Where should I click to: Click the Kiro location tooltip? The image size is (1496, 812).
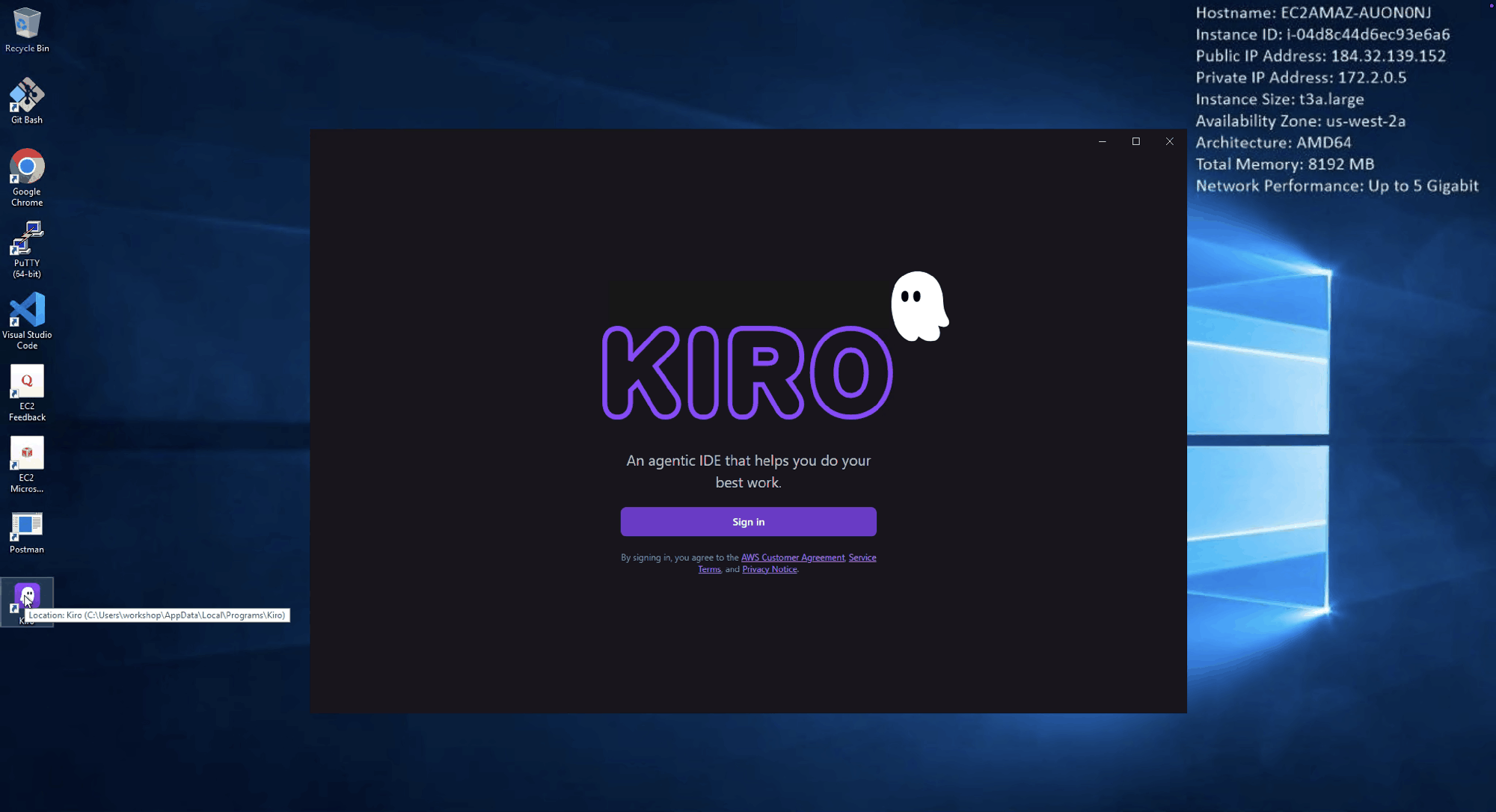[157, 615]
